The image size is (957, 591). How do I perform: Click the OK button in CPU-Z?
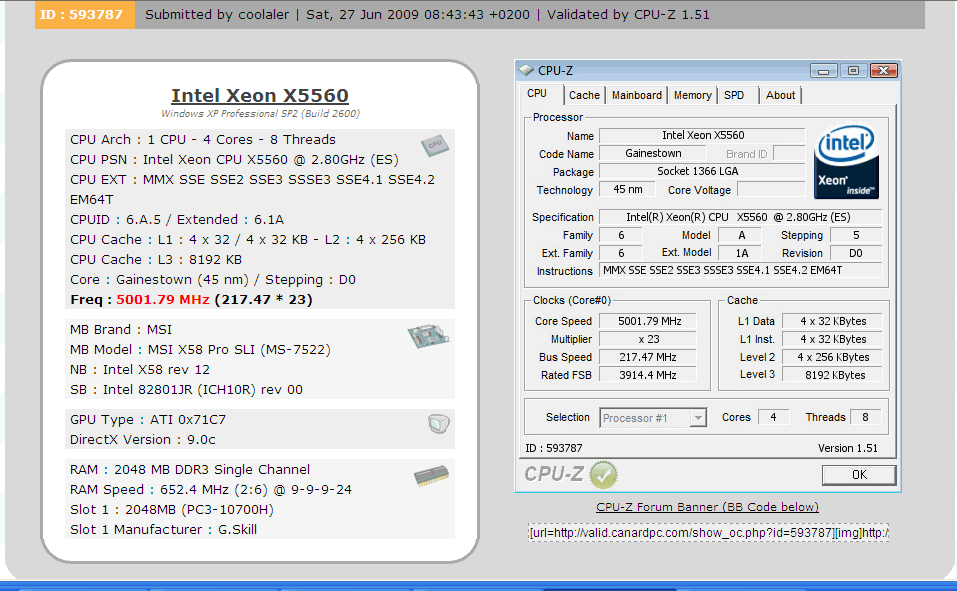(859, 475)
